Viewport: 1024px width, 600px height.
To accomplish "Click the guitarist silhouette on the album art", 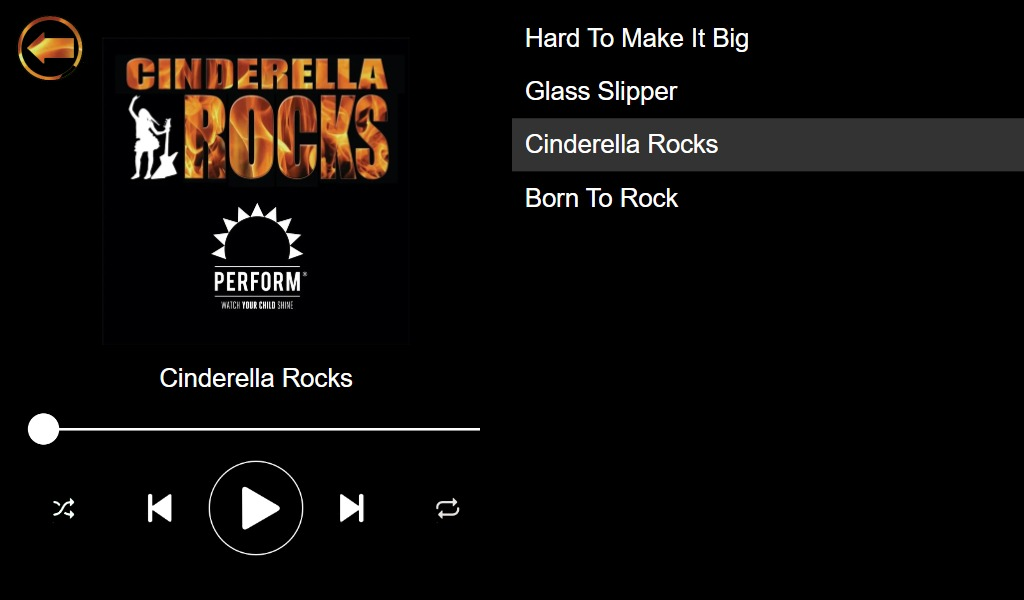I will coord(146,138).
